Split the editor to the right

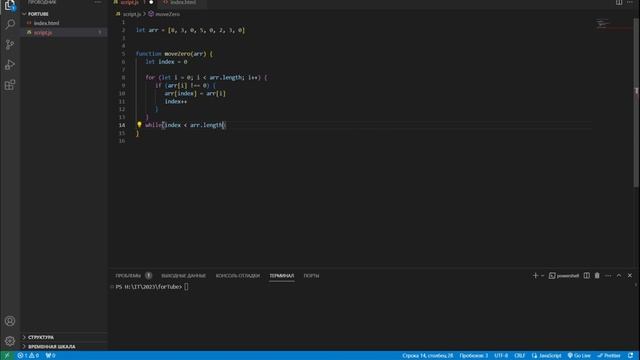pyautogui.click(x=619, y=2)
